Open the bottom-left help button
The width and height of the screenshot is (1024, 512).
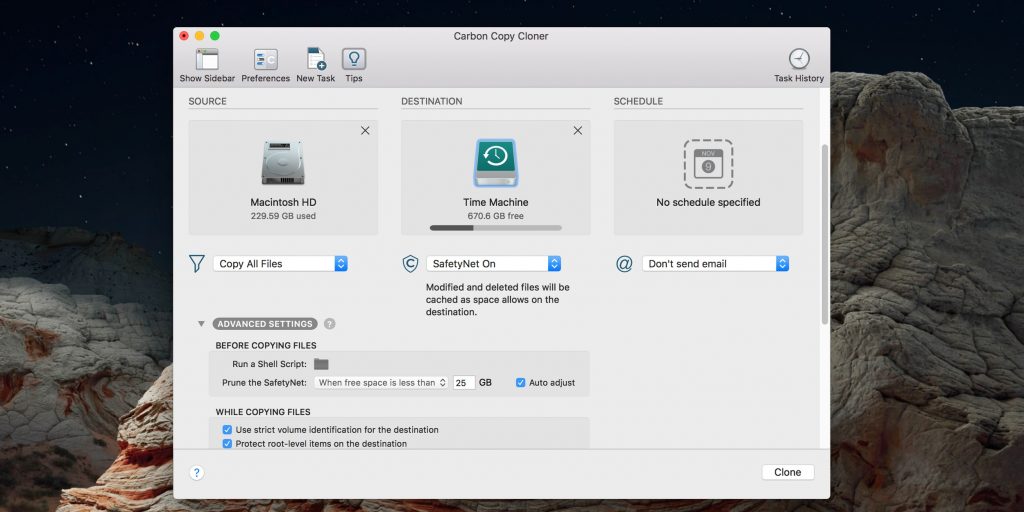[x=197, y=473]
